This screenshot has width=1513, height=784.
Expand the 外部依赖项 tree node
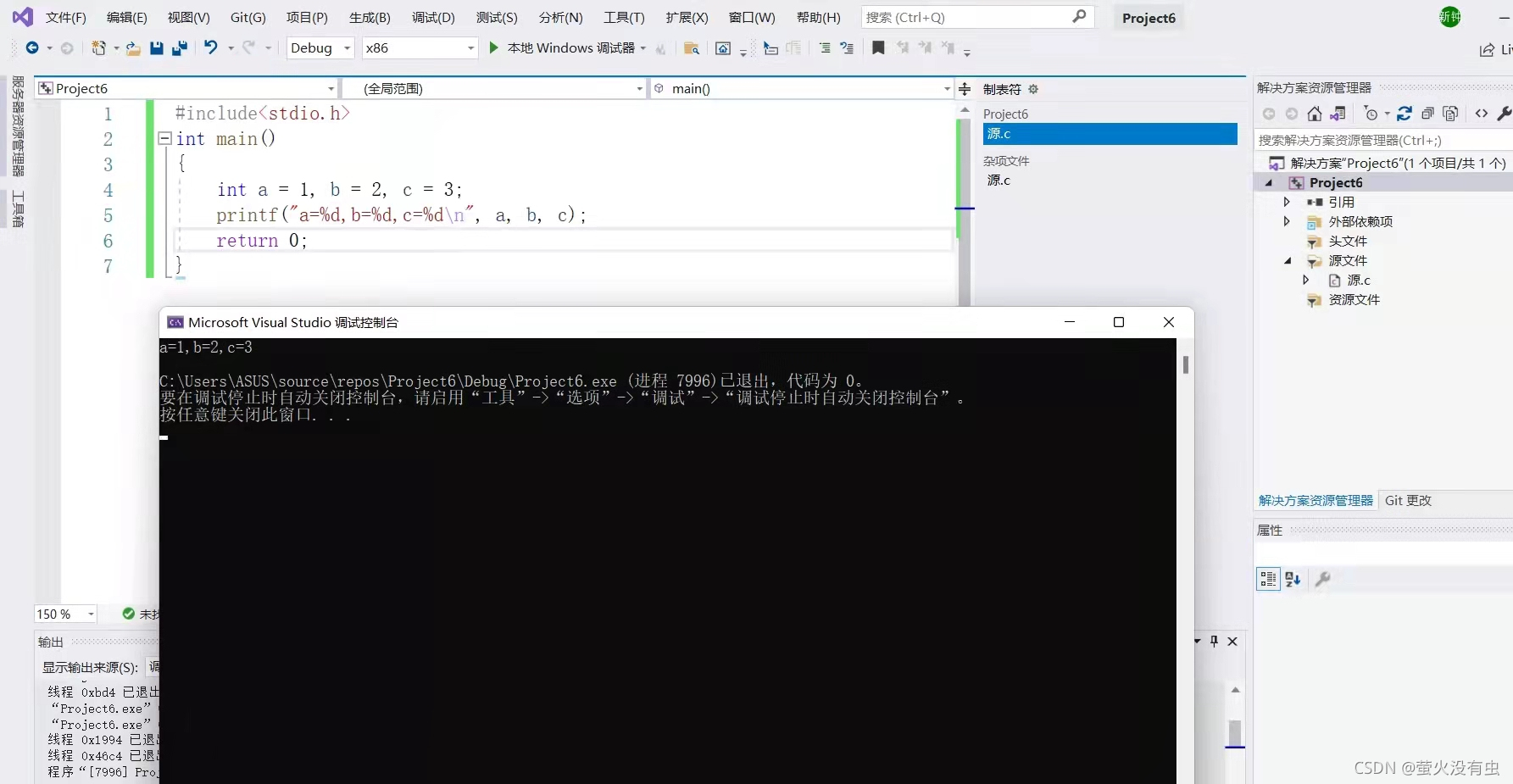click(x=1287, y=221)
